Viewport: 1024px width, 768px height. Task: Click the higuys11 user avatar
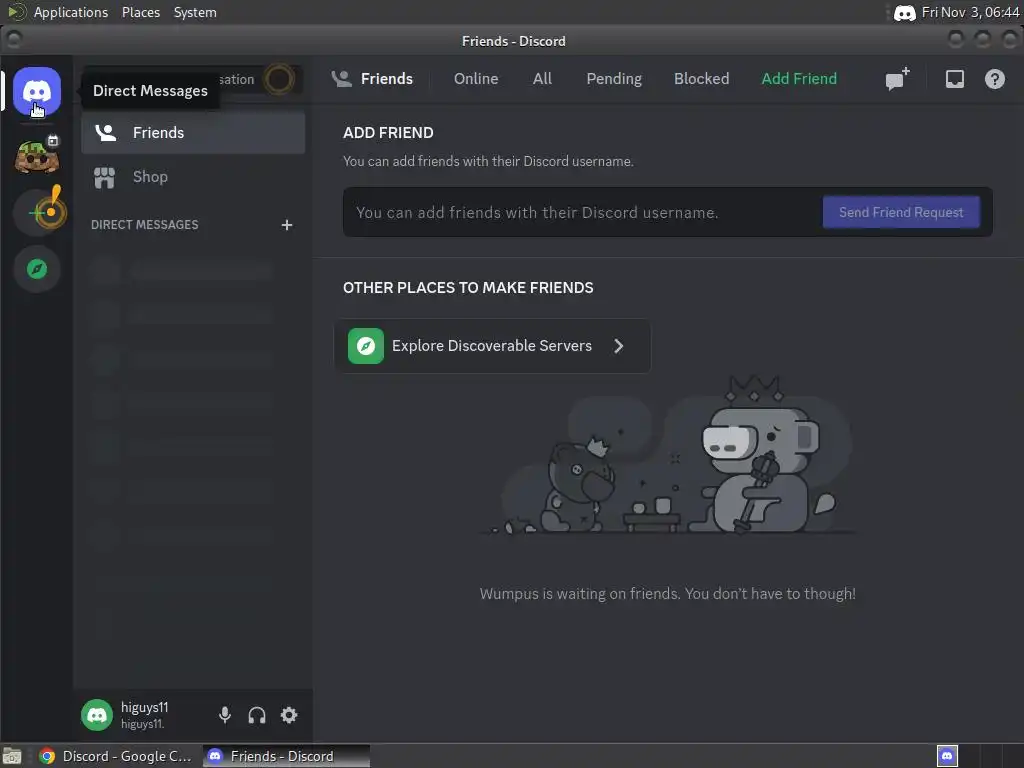[97, 715]
